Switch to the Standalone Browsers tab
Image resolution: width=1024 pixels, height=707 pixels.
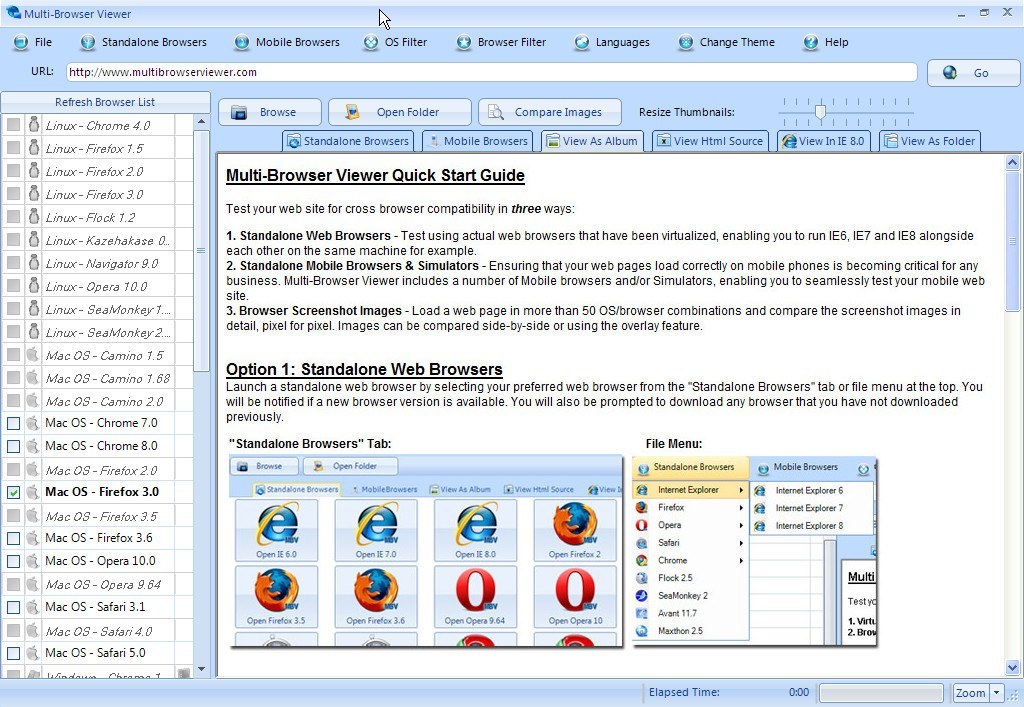[348, 141]
